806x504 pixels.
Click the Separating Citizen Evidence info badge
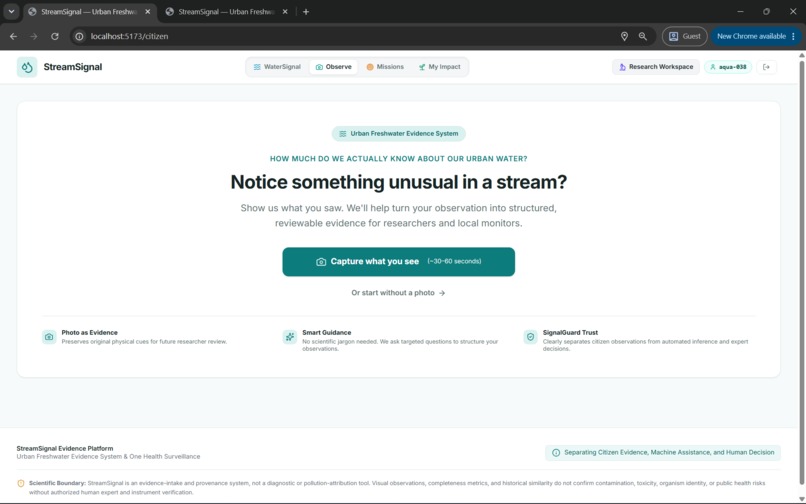(x=663, y=453)
